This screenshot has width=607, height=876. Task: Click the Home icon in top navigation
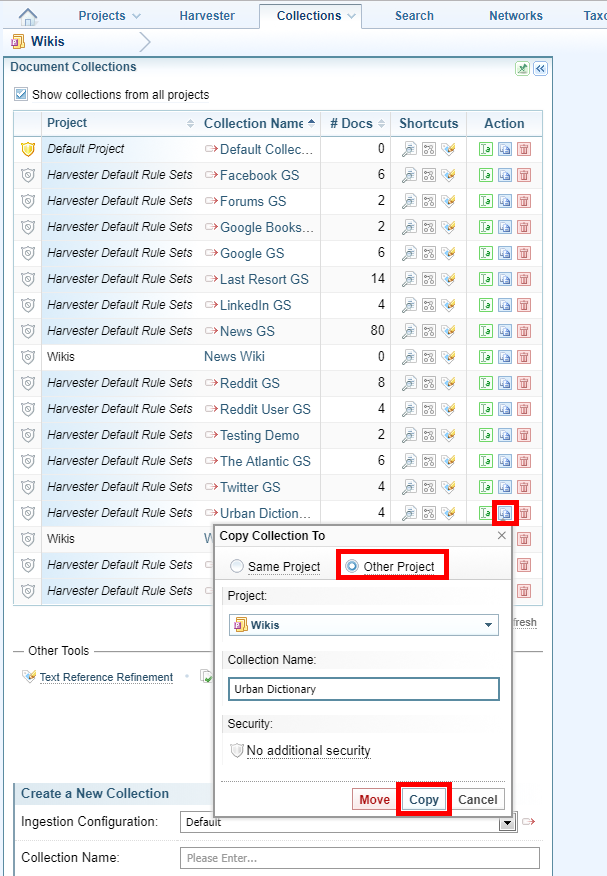point(29,16)
